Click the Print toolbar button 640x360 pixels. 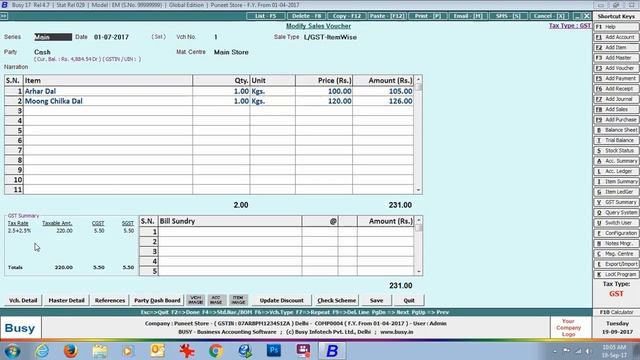[x=427, y=16]
